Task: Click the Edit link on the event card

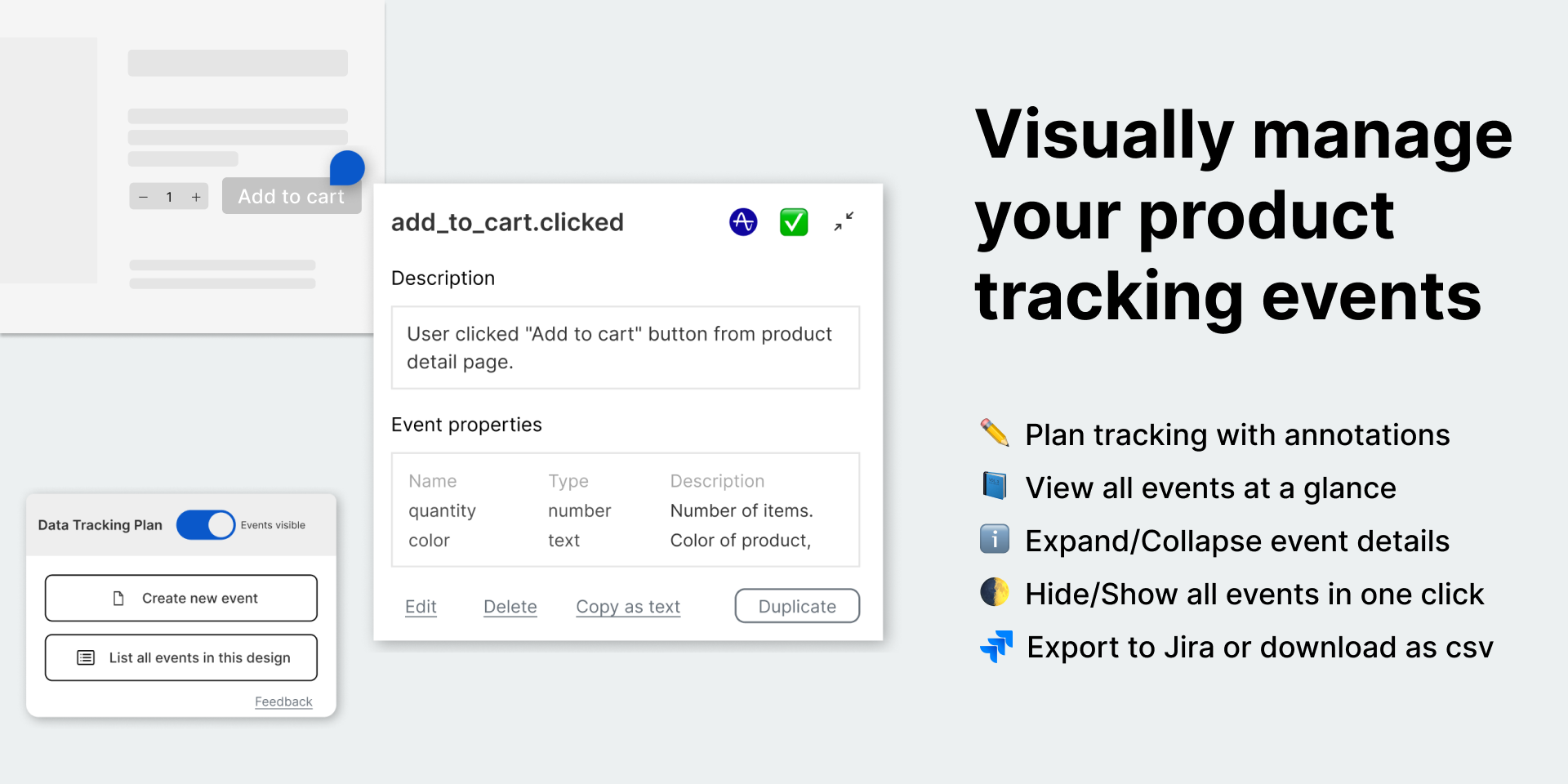Action: click(x=421, y=606)
